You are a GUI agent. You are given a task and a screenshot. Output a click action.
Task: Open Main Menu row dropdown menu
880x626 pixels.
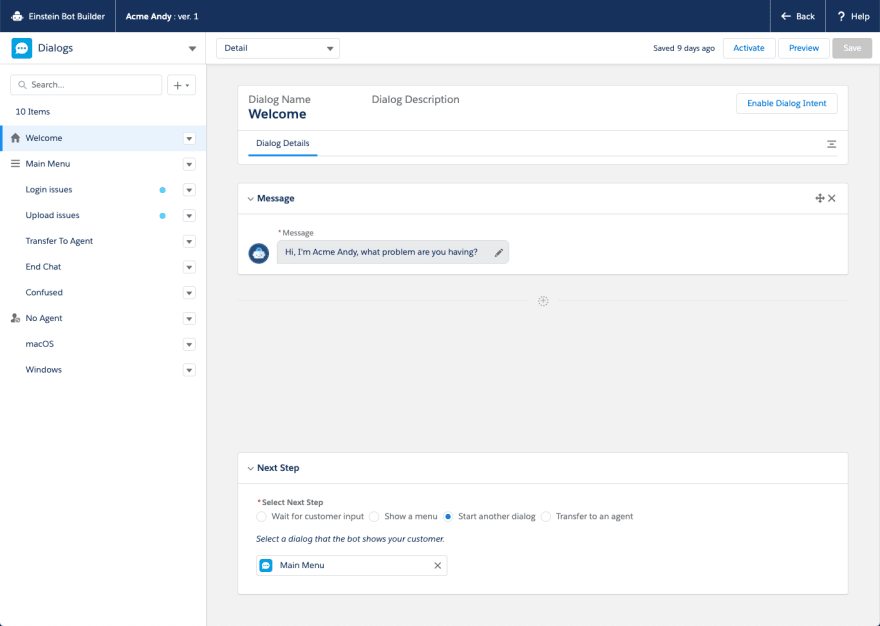189,165
